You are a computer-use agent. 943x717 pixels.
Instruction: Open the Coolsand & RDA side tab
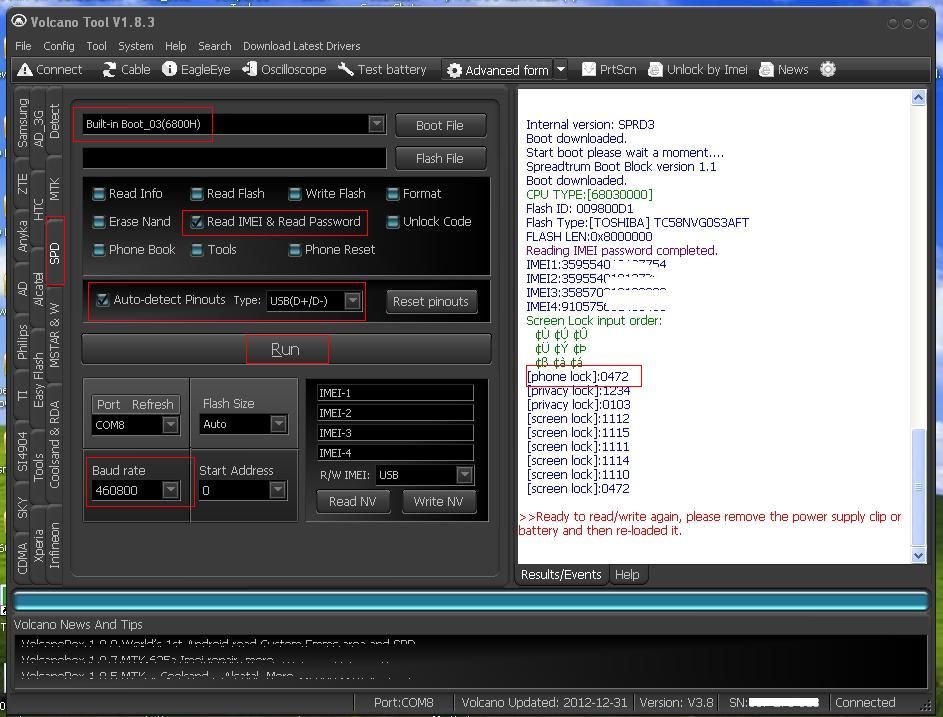[x=55, y=444]
